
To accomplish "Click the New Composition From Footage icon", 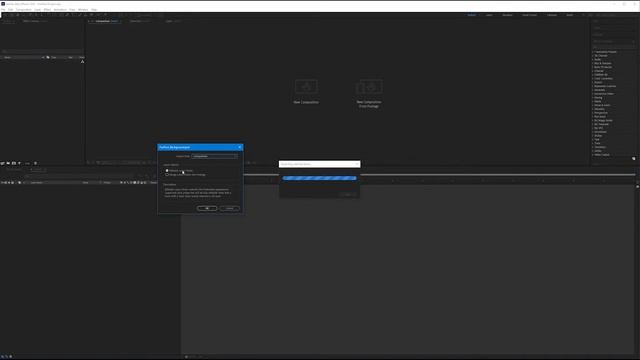I will [369, 87].
